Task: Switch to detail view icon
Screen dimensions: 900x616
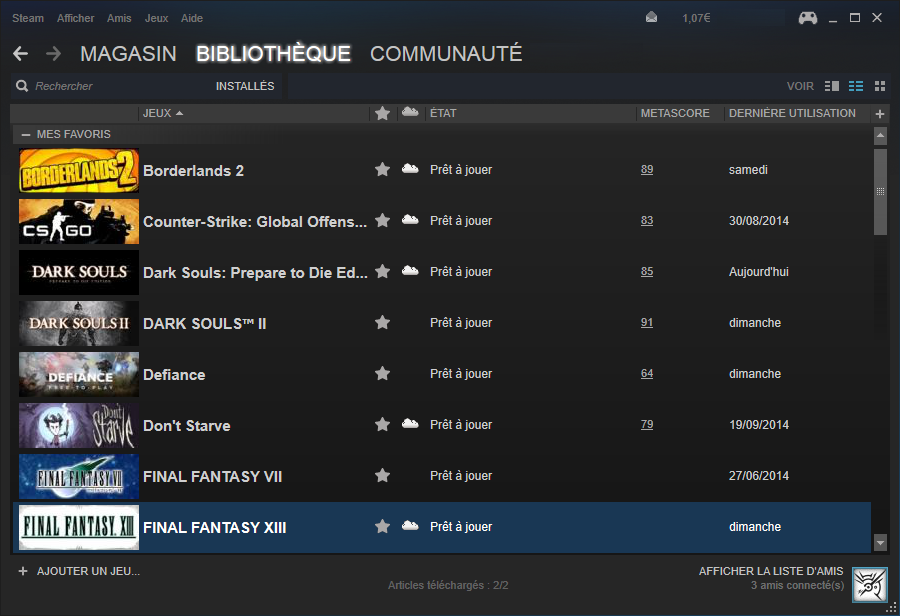Action: 832,86
